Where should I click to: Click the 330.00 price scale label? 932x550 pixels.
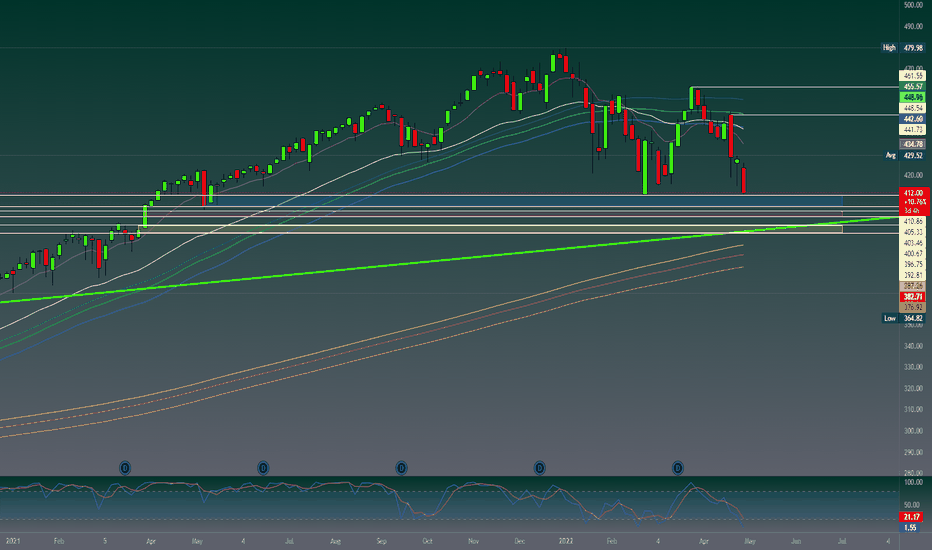click(913, 367)
